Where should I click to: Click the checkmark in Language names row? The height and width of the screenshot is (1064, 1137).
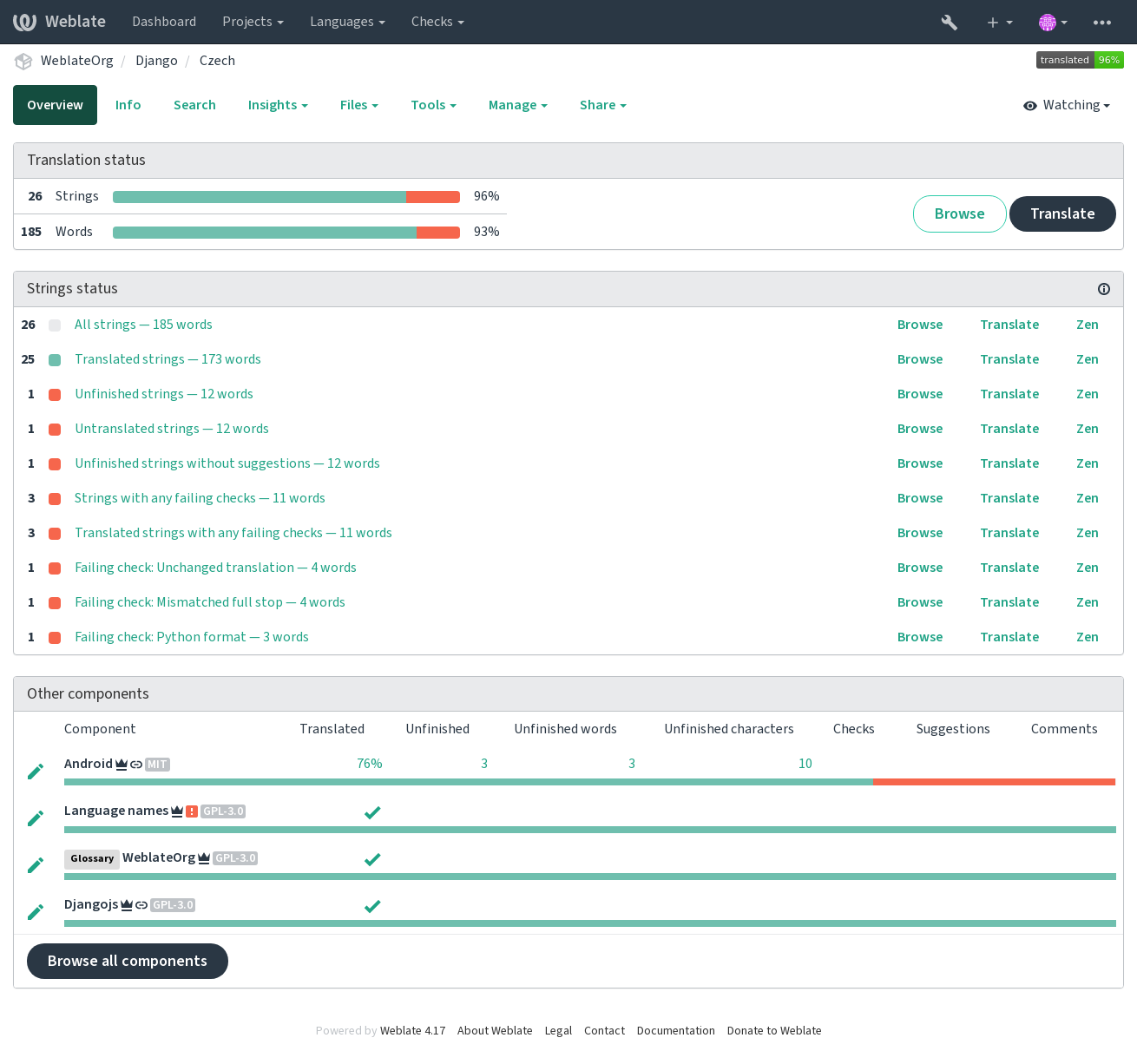pos(372,812)
